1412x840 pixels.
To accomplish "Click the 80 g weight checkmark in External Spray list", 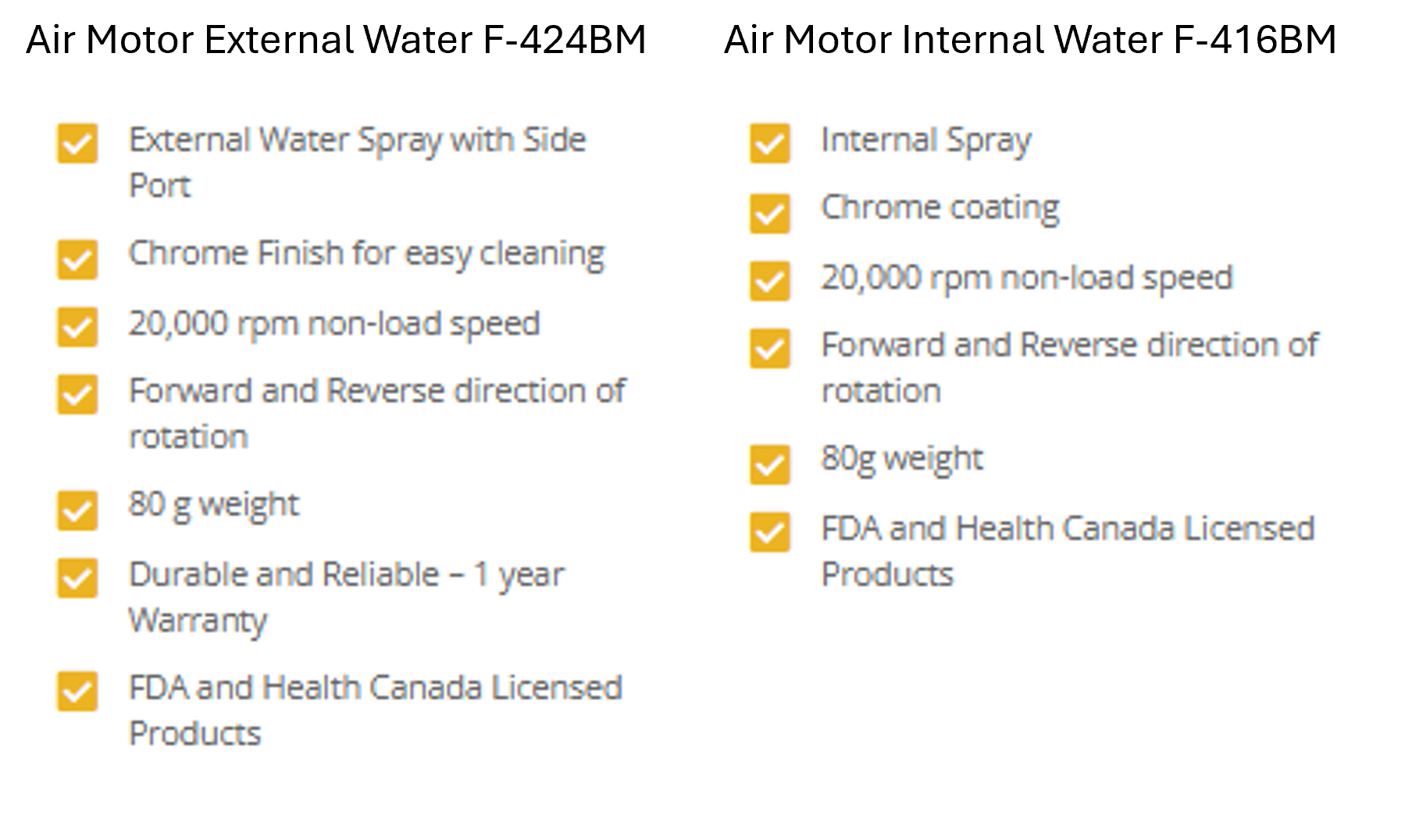I will point(77,511).
